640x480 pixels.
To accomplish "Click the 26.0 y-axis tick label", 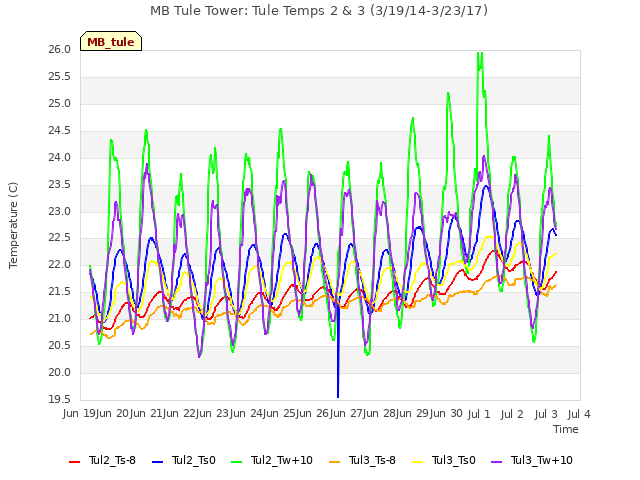I will pyautogui.click(x=60, y=49).
